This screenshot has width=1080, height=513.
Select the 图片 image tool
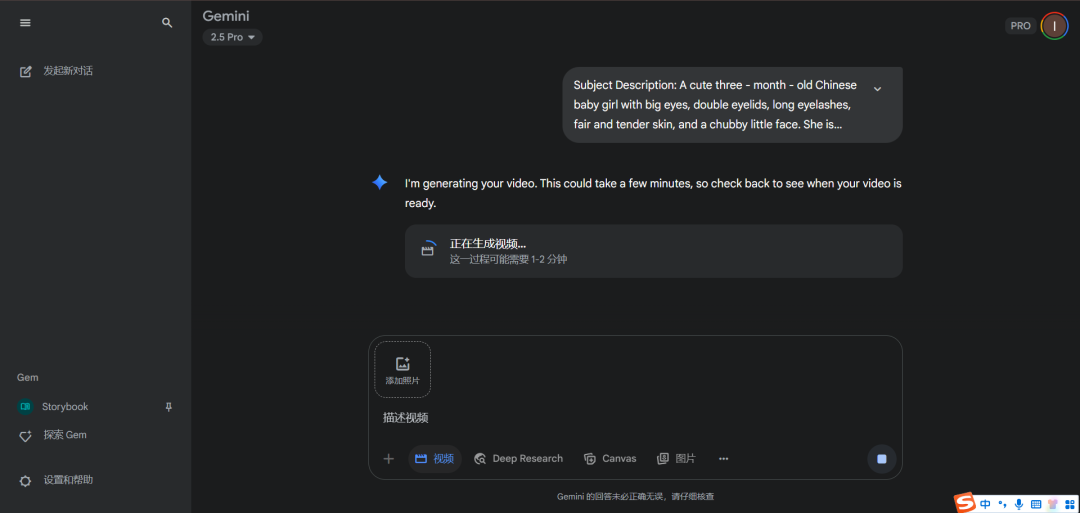tap(676, 459)
